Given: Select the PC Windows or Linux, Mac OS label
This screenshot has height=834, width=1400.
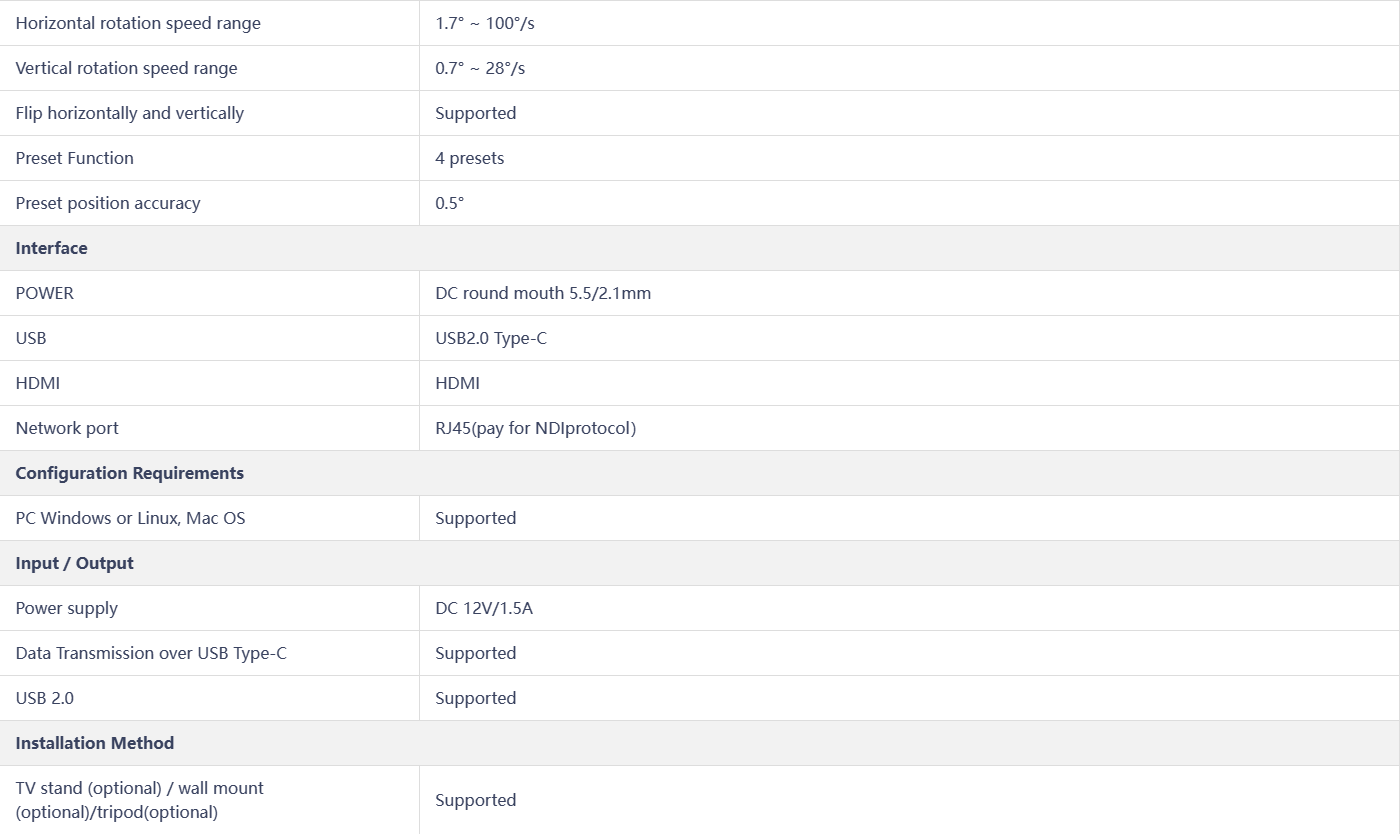Looking at the screenshot, I should pos(131,518).
